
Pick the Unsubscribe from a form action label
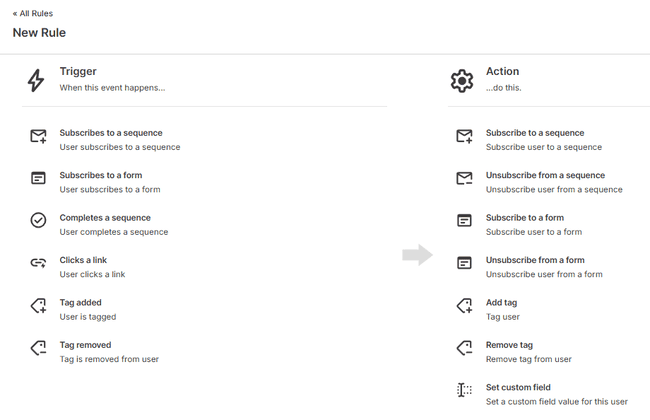(x=535, y=260)
